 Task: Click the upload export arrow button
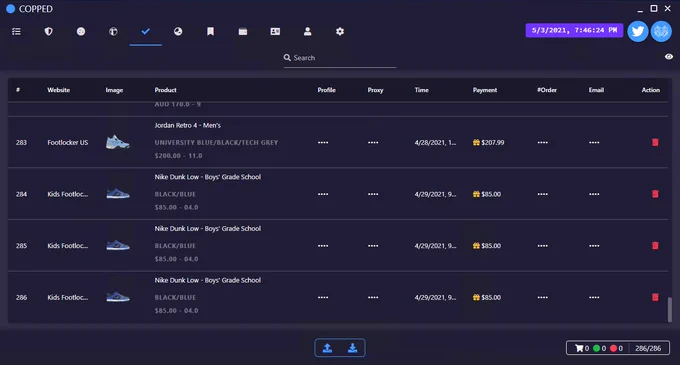[327, 348]
